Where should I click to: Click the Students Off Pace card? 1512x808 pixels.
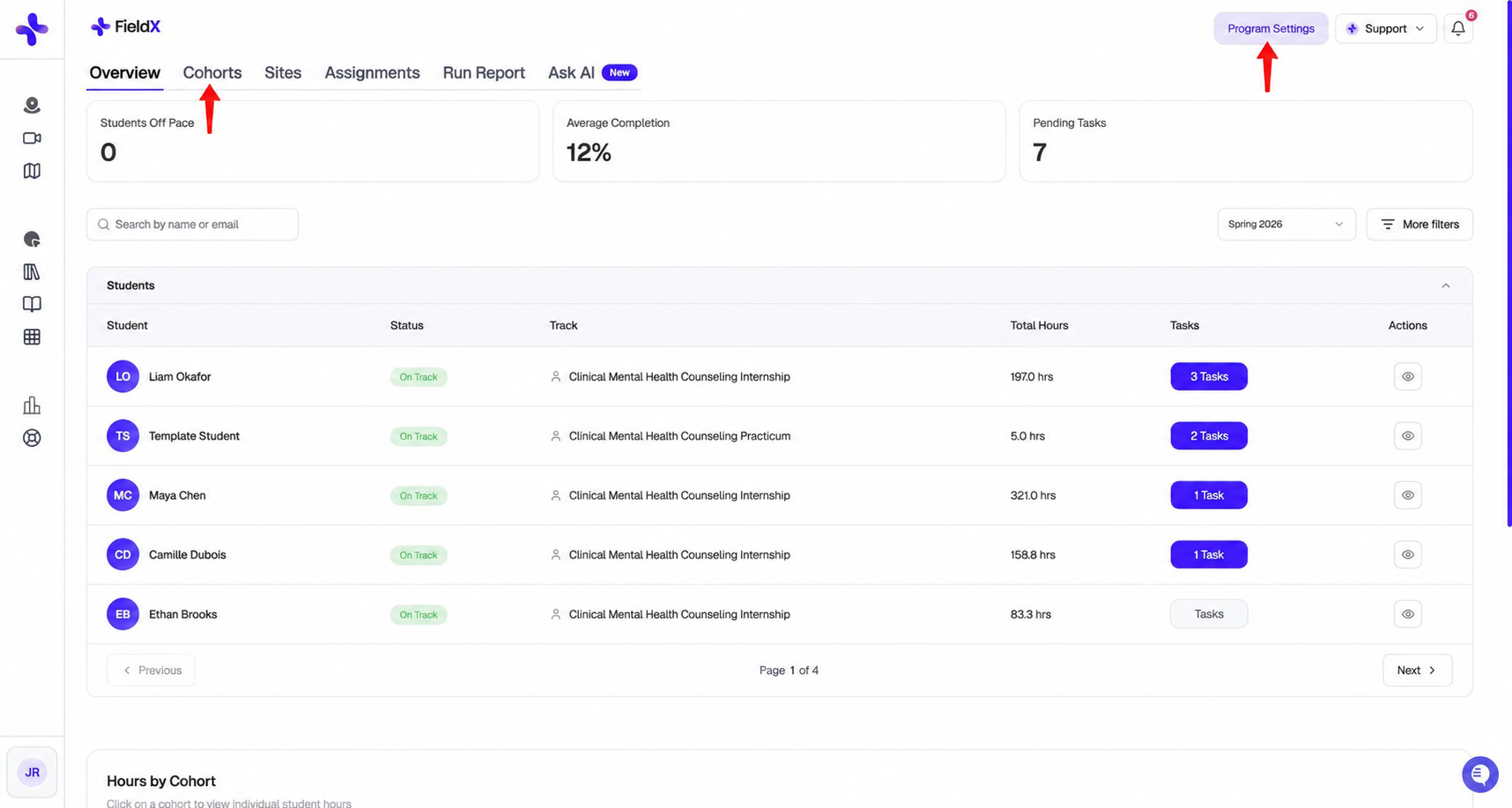[312, 141]
